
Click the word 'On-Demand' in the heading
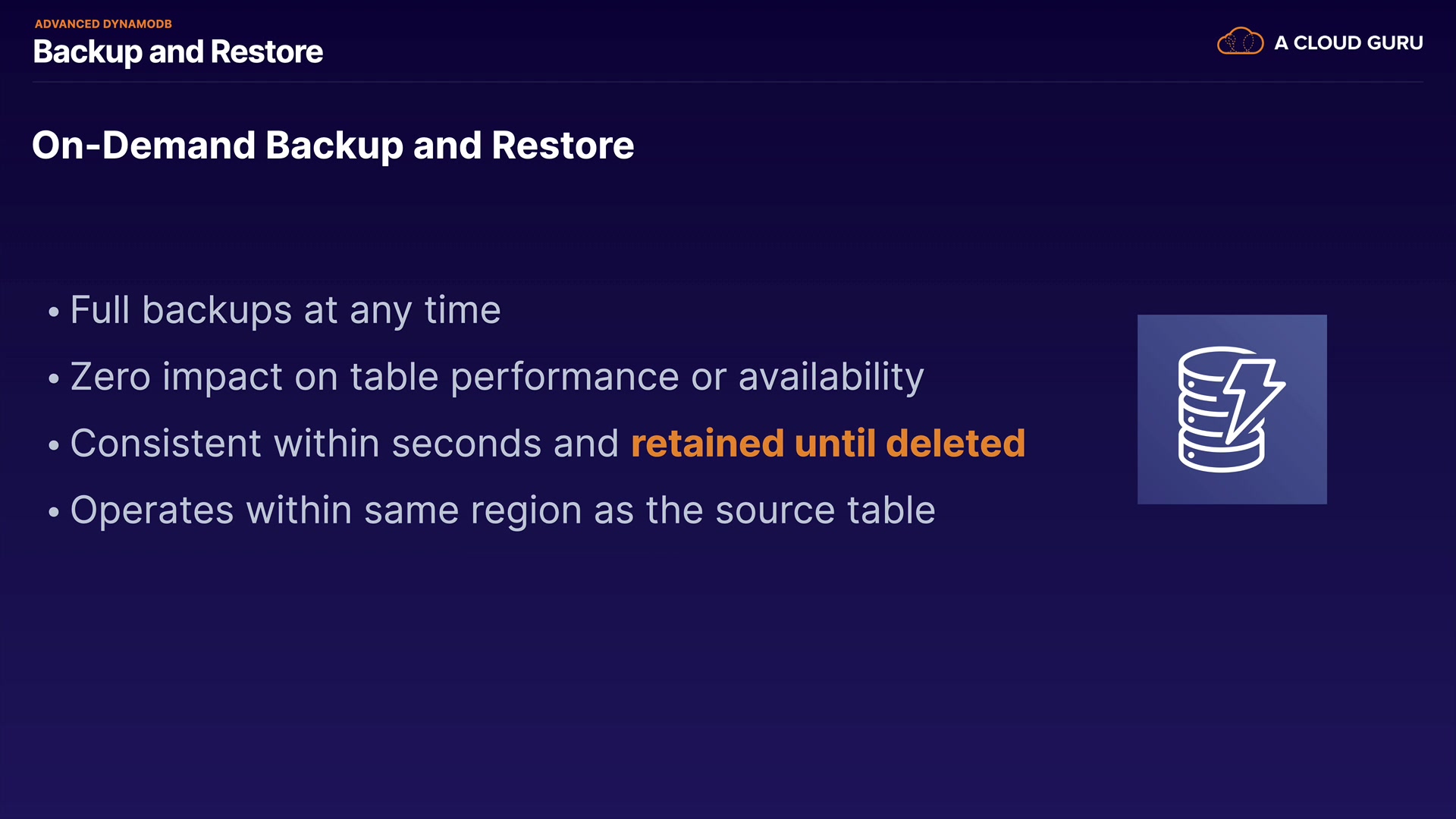(x=143, y=145)
